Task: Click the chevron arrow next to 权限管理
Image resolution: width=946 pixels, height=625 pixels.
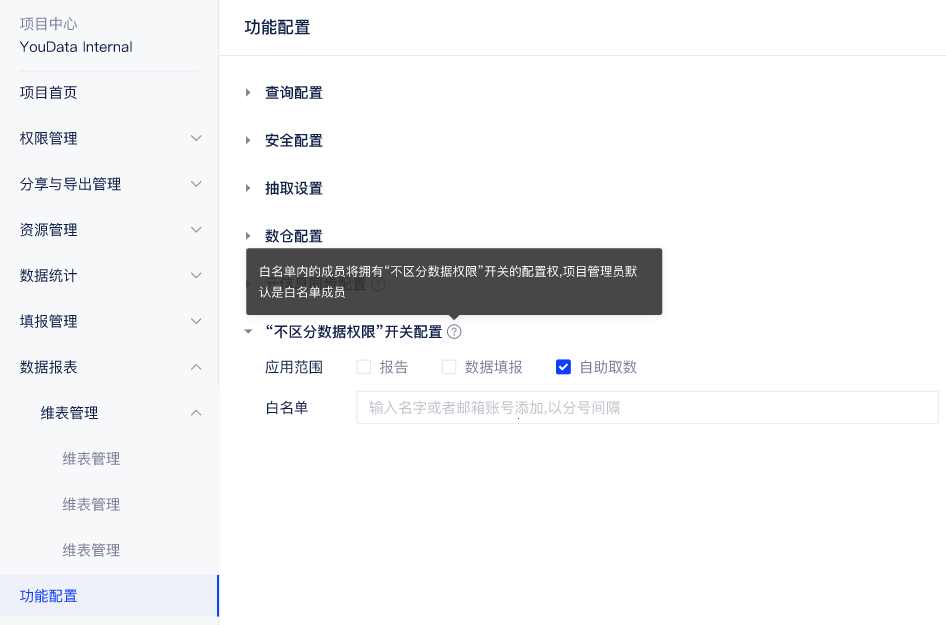Action: [196, 138]
